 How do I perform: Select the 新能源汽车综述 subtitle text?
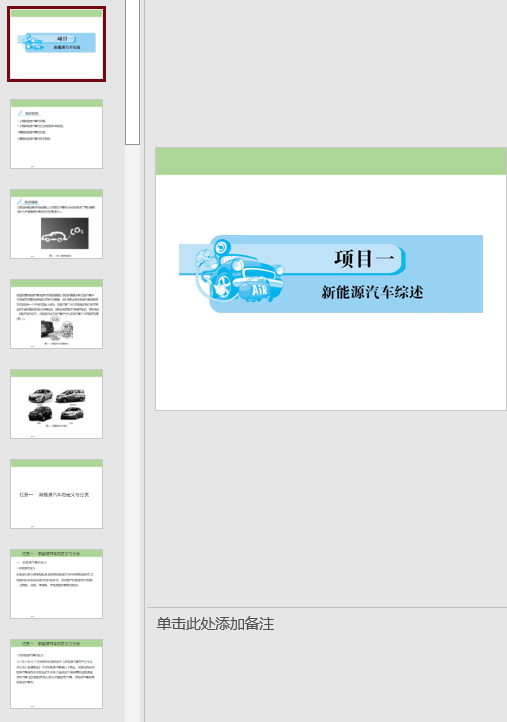(372, 292)
